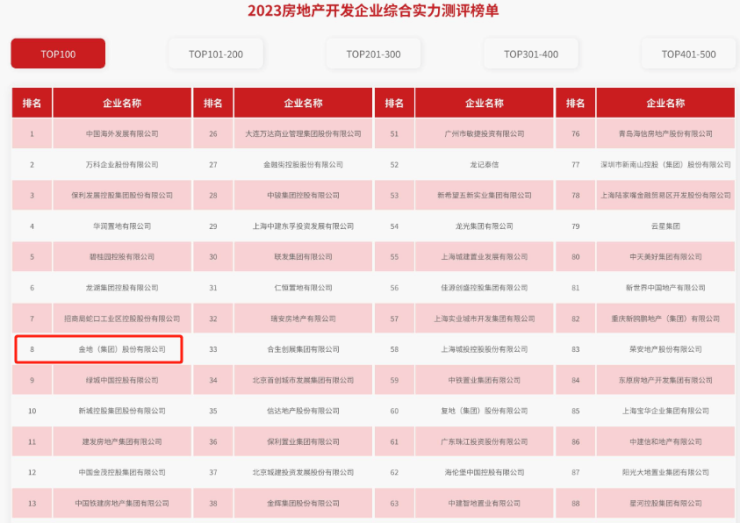The height and width of the screenshot is (523, 740).
Task: Click 中国海外发展有限公司 in rank 1 row
Action: (x=122, y=134)
